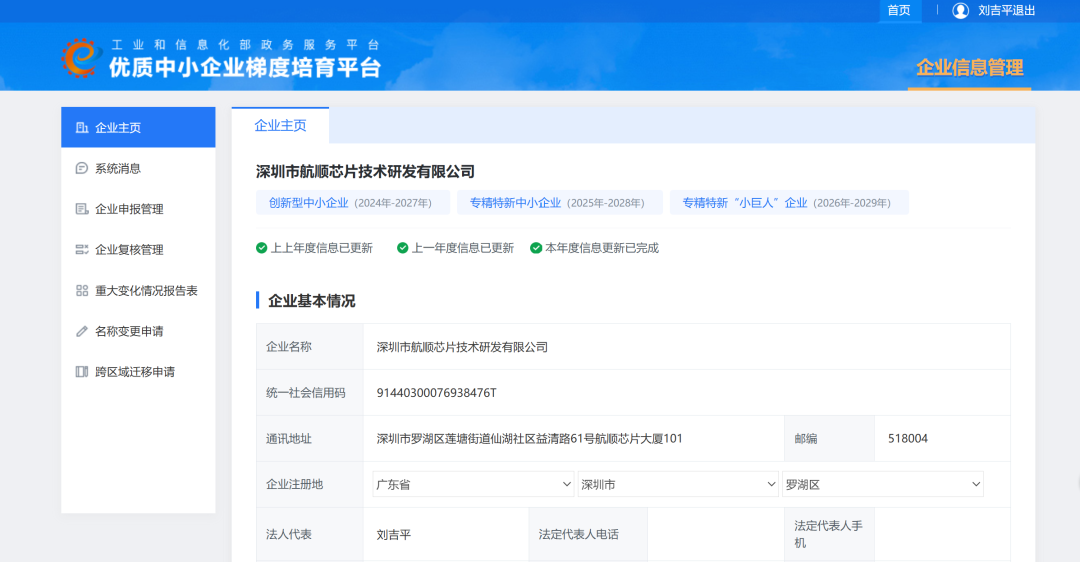Click the 优质中小企业梯度培育平台 title

pos(245,67)
